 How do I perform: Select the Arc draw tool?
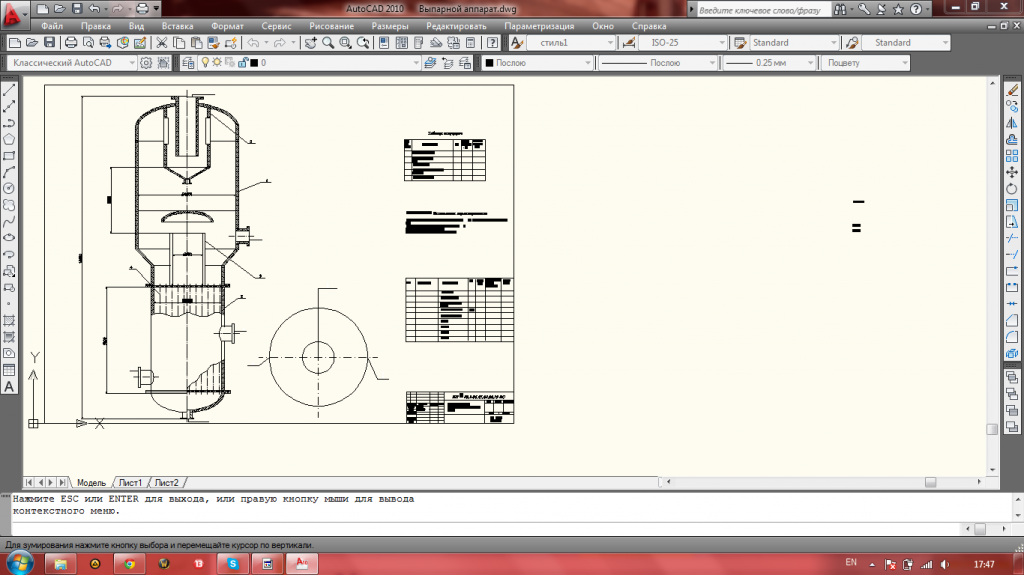pyautogui.click(x=9, y=172)
